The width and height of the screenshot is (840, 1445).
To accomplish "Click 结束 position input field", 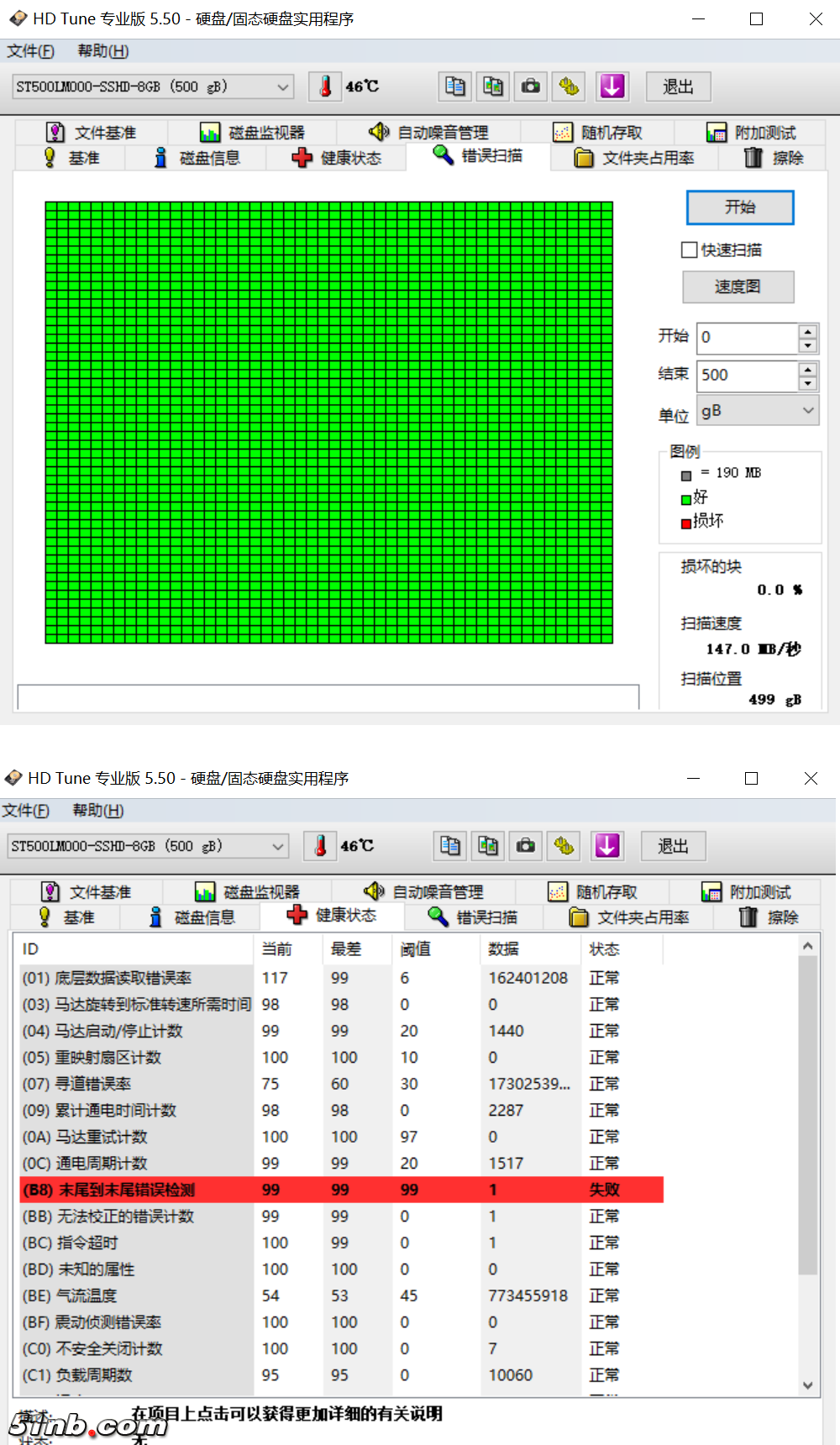I will pyautogui.click(x=748, y=376).
